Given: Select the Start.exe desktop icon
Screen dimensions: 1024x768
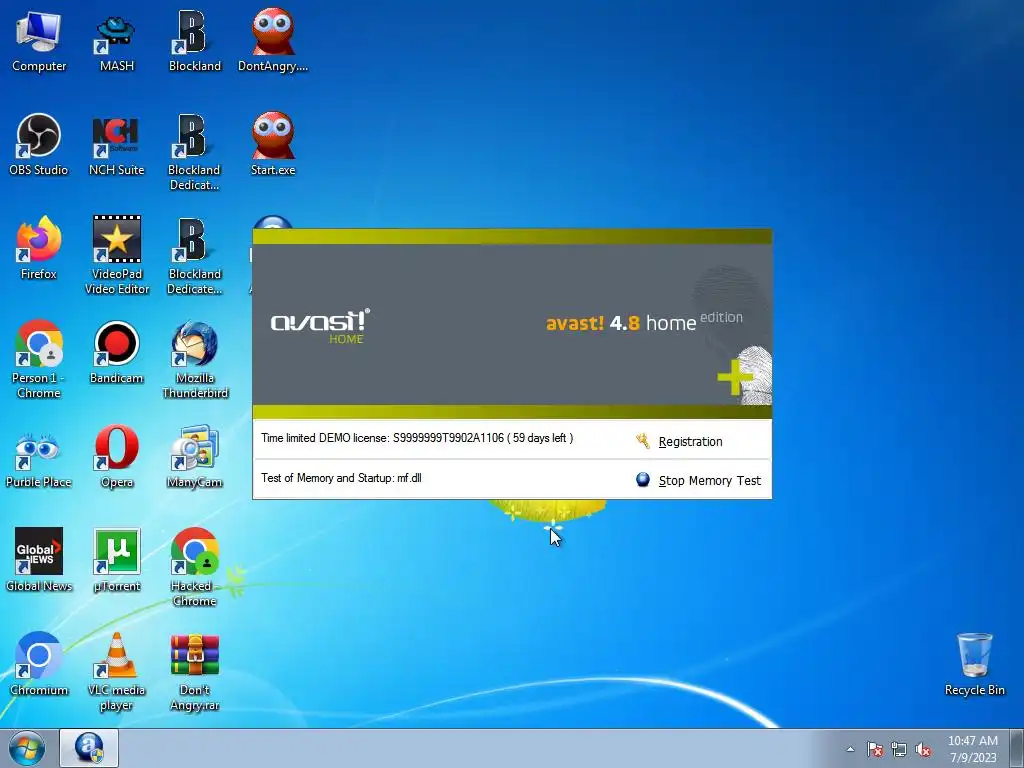Looking at the screenshot, I should (273, 145).
